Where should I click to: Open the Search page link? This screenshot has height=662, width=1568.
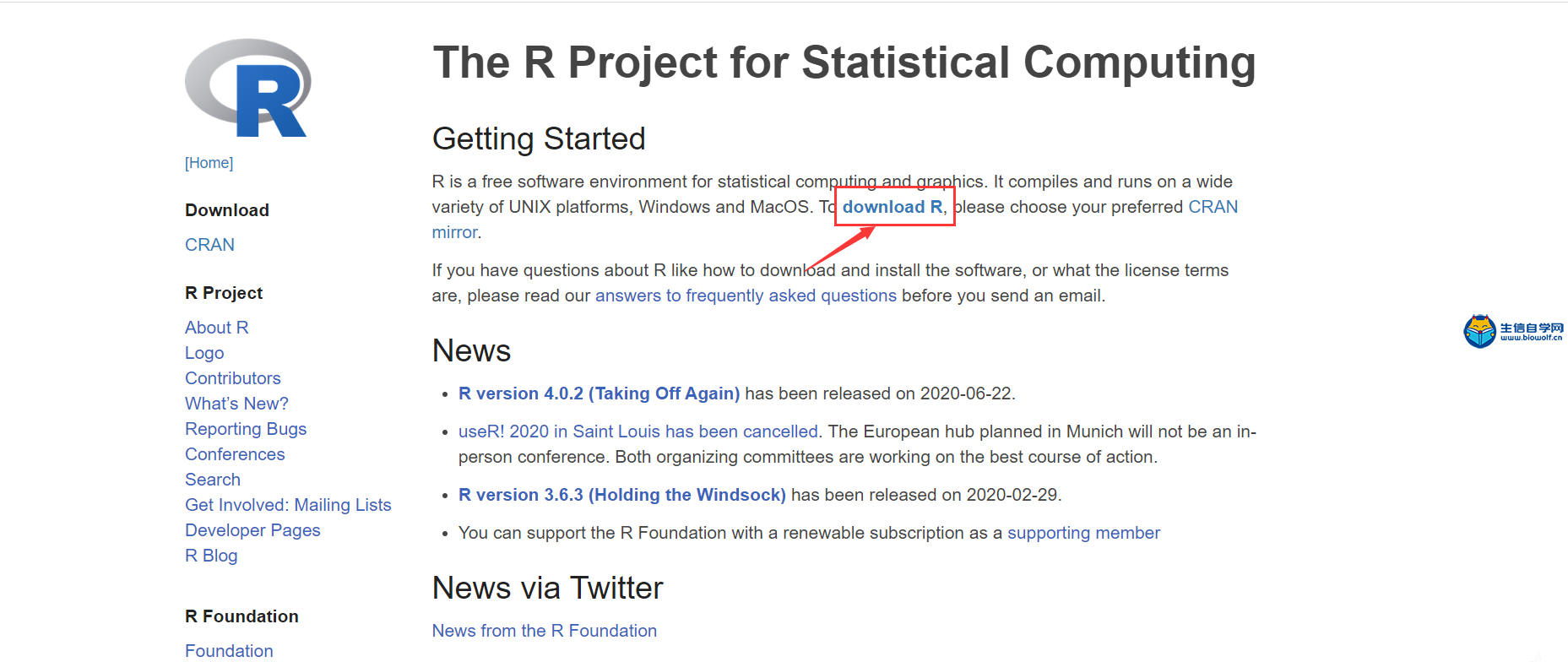click(x=213, y=480)
